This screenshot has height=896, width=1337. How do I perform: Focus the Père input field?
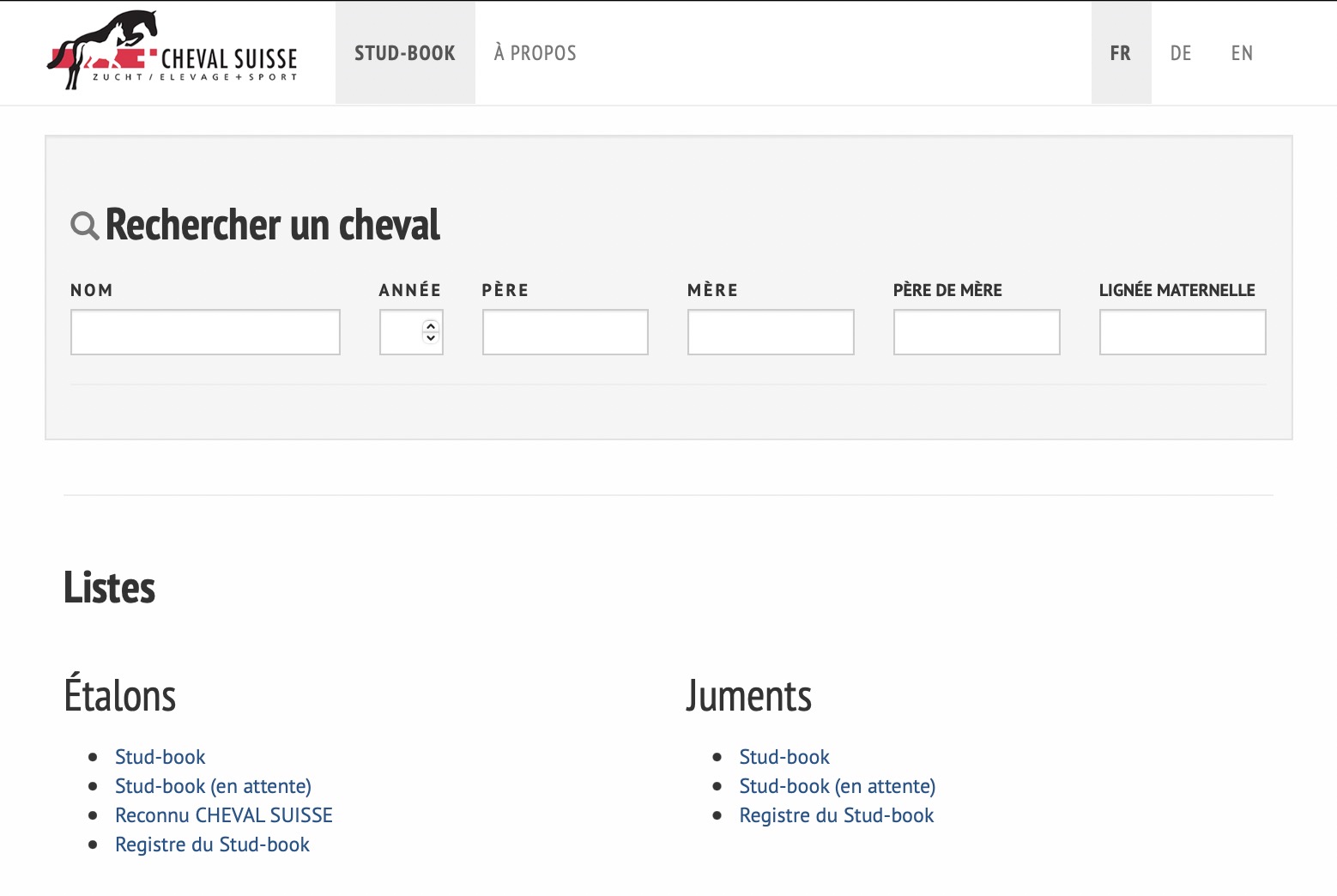point(565,332)
